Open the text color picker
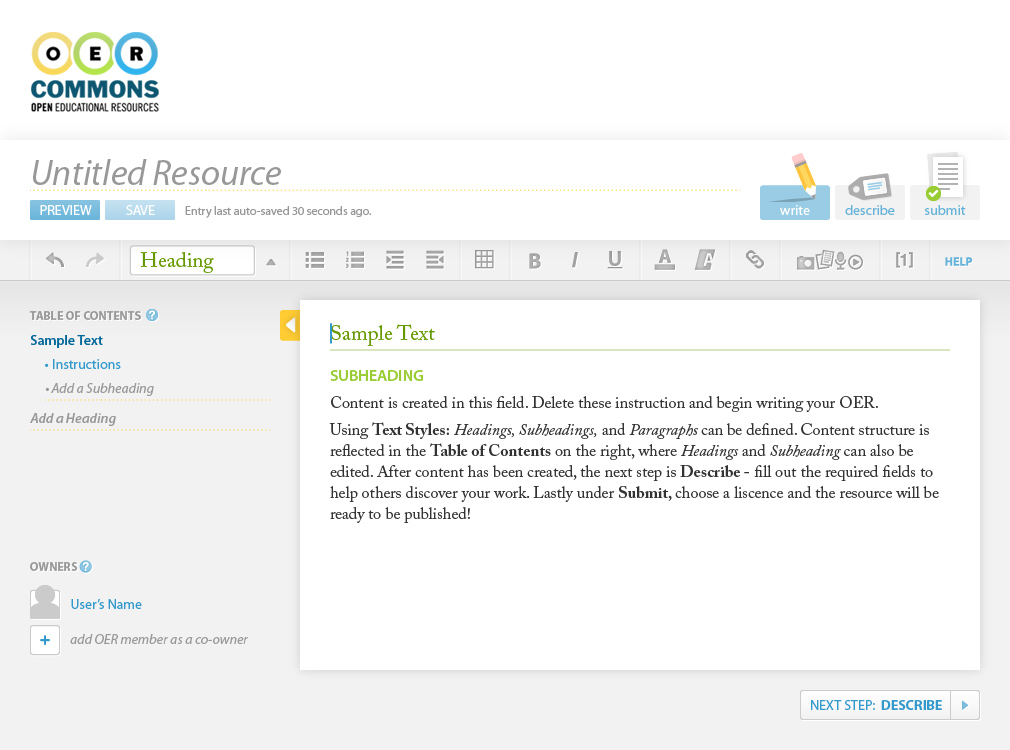 tap(664, 261)
